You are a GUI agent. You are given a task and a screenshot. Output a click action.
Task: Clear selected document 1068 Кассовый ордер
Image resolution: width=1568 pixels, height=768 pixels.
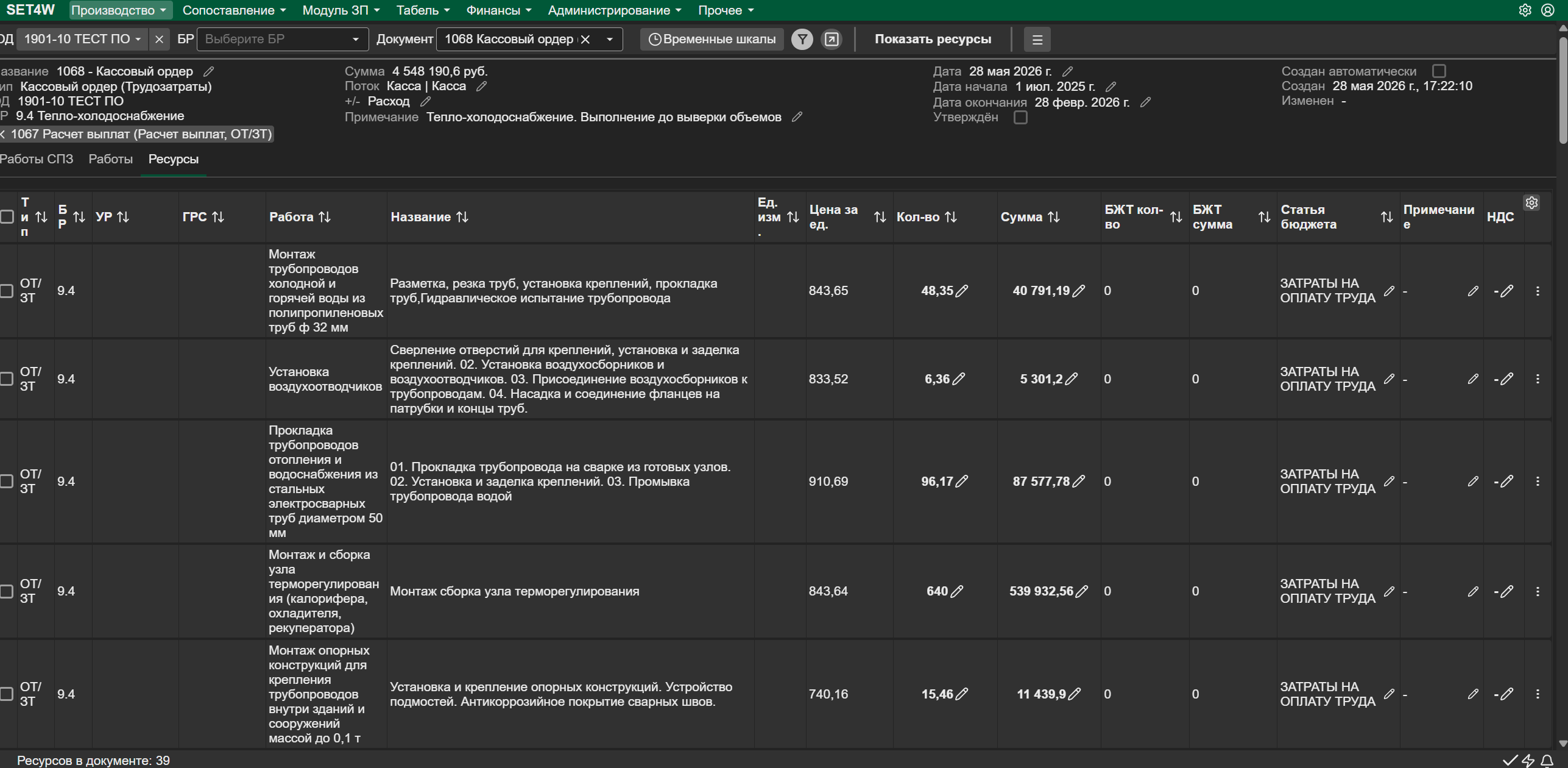coord(585,39)
